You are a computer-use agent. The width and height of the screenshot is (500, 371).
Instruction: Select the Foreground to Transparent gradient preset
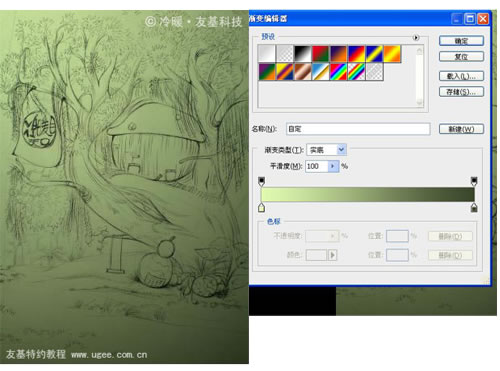[285, 54]
